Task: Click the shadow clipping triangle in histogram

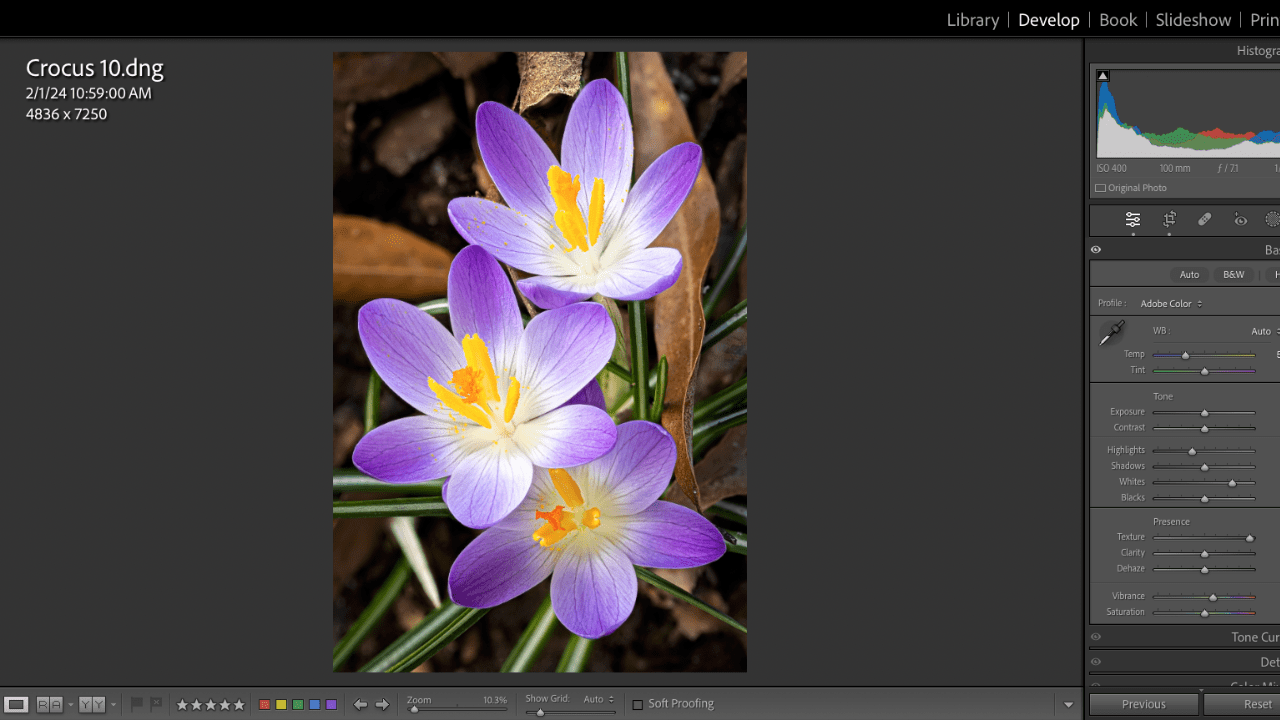Action: [1103, 76]
